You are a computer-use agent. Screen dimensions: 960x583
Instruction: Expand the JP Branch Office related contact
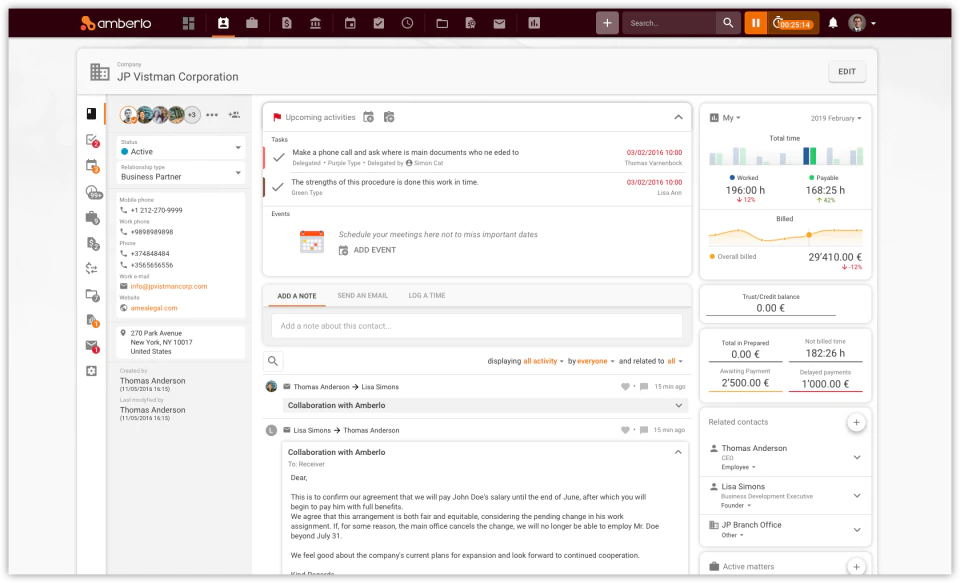click(857, 530)
